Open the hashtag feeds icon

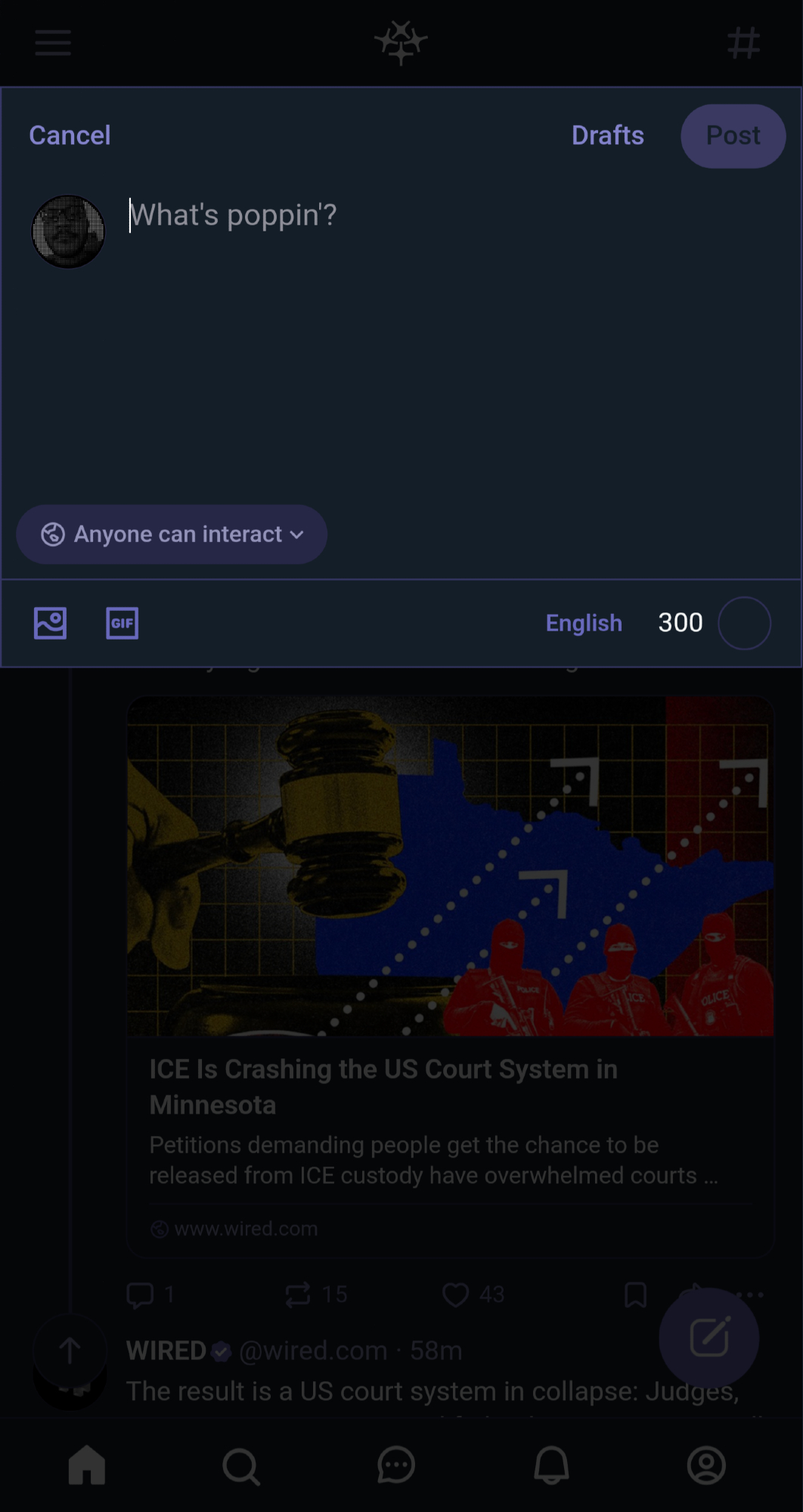[x=744, y=43]
